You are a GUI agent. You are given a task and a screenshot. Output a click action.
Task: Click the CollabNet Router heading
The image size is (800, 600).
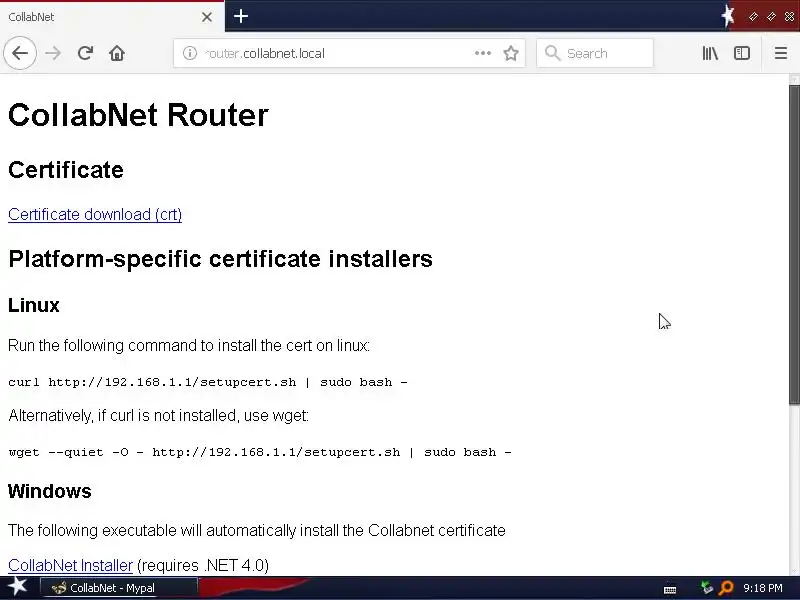click(138, 115)
